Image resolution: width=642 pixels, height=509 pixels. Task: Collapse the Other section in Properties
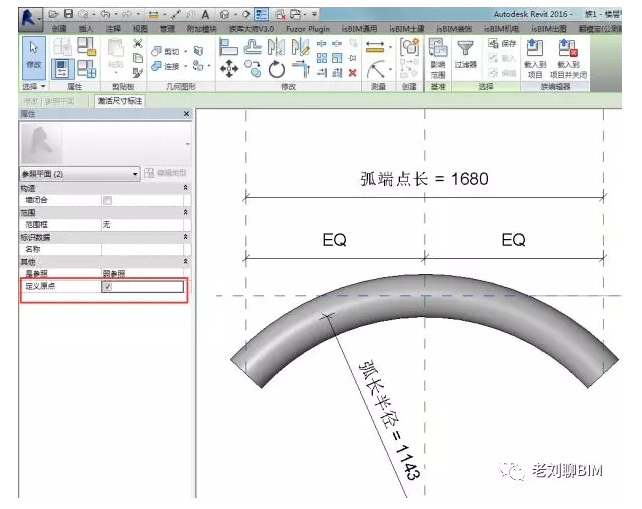point(185,261)
